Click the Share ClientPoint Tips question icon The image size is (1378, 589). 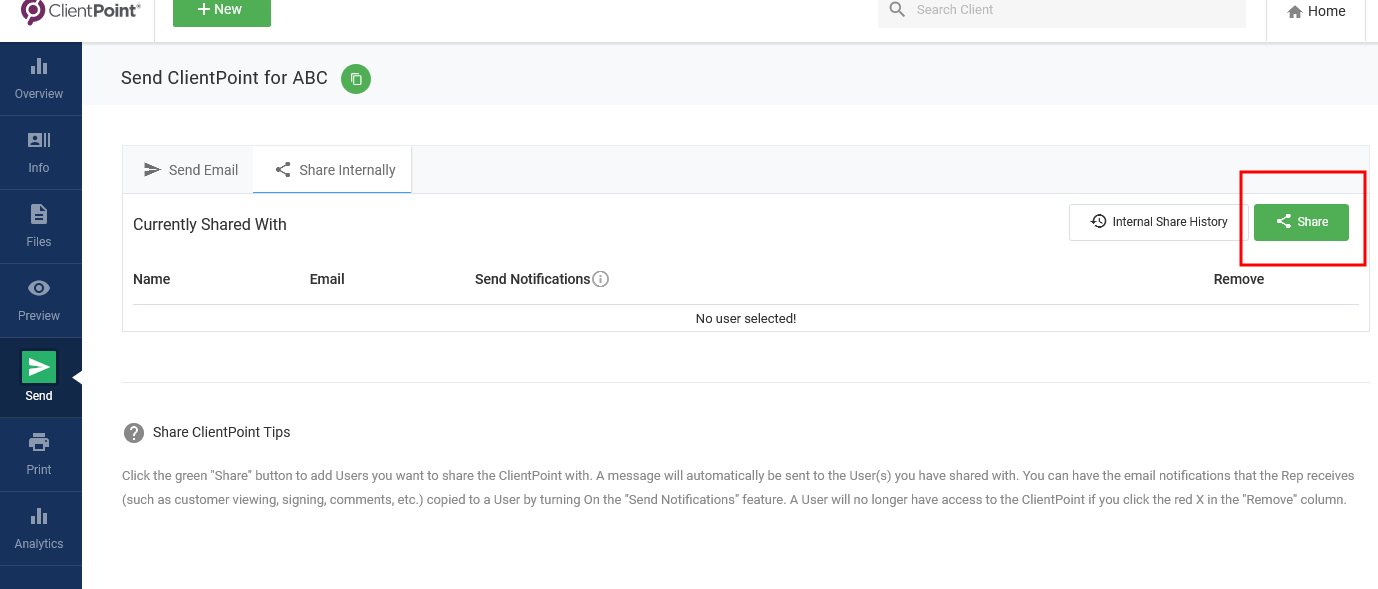click(x=134, y=433)
